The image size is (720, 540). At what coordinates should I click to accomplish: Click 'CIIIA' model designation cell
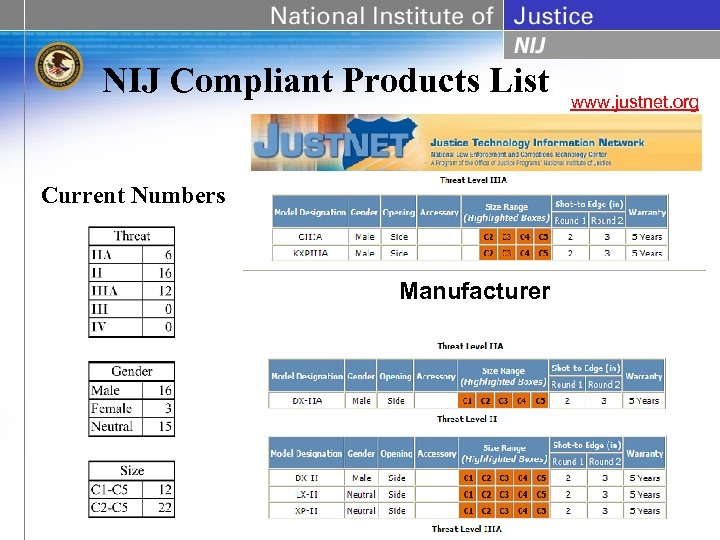[x=310, y=237]
